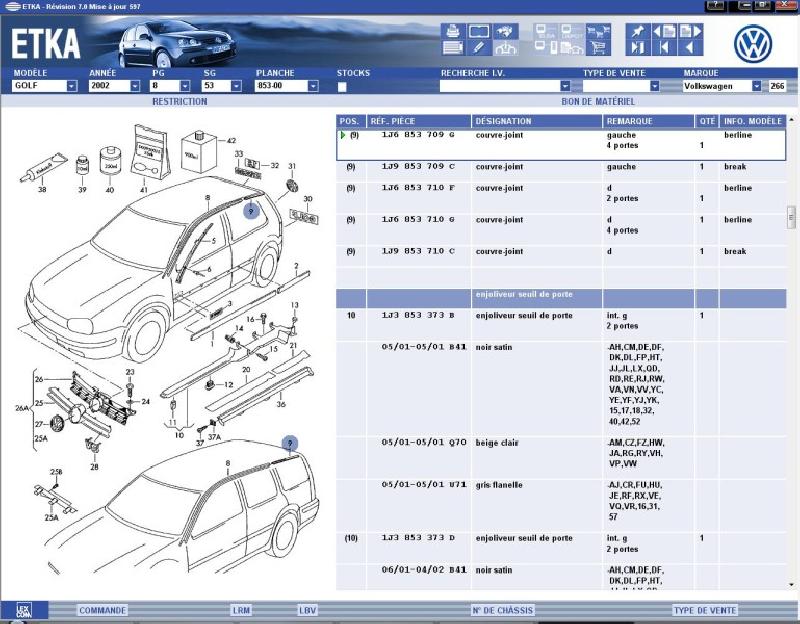800x624 pixels.
Task: Select part 1J6 853 709 G row
Action: click(561, 145)
